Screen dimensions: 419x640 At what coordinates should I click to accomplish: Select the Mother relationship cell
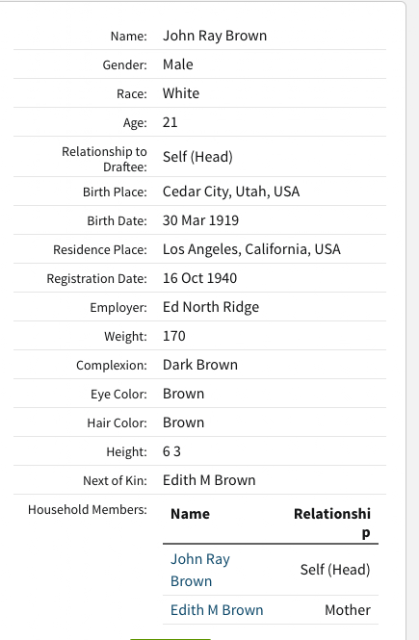348,610
